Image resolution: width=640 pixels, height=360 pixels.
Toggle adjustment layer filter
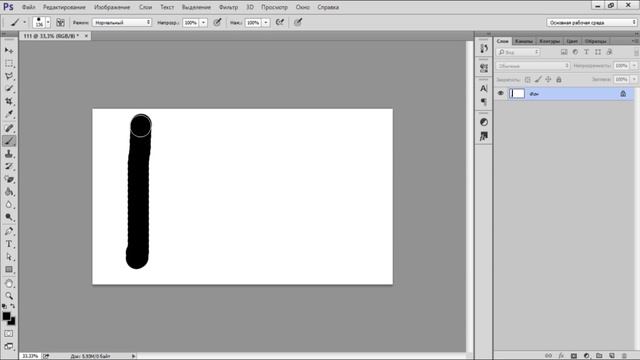point(575,52)
